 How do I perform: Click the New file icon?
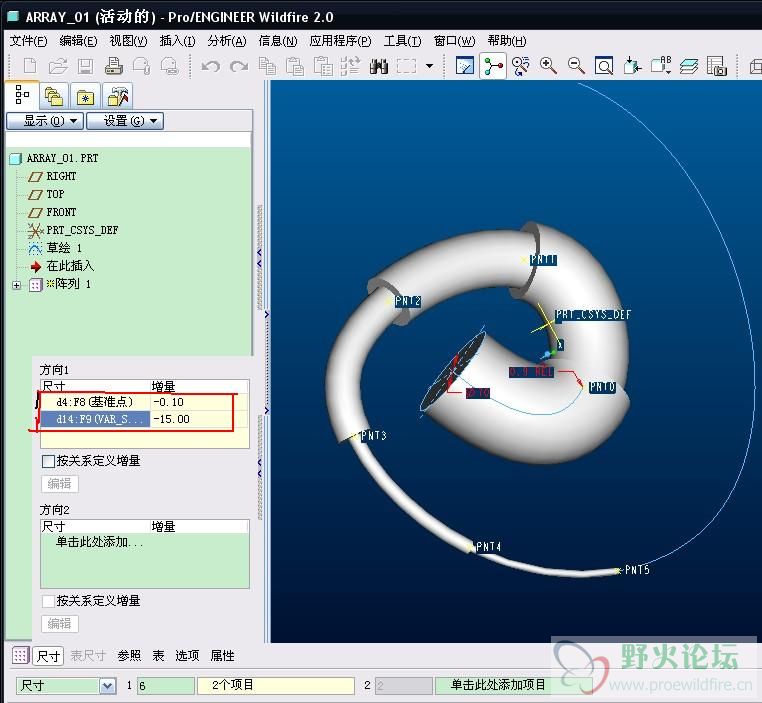[x=30, y=66]
